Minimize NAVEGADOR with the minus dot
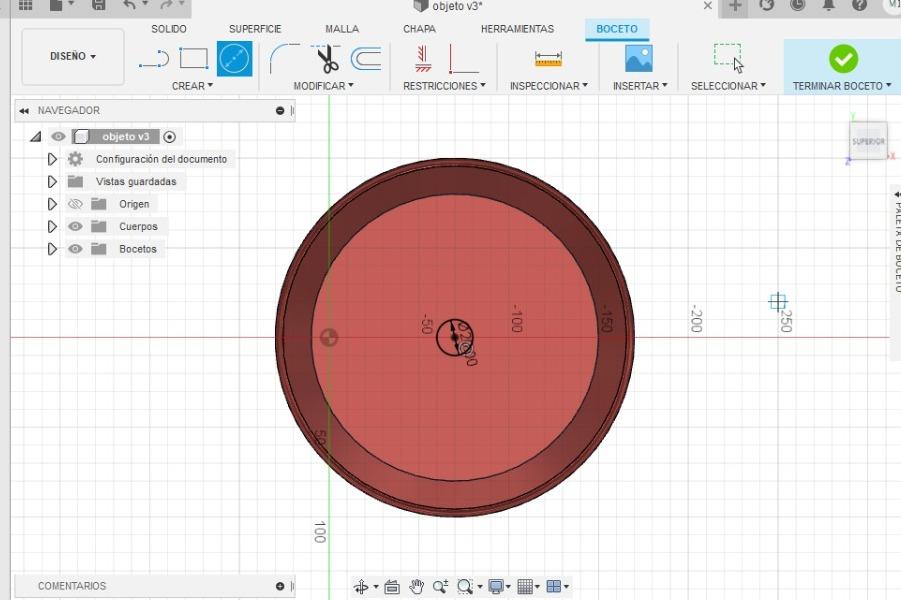This screenshot has height=600, width=901. click(280, 110)
